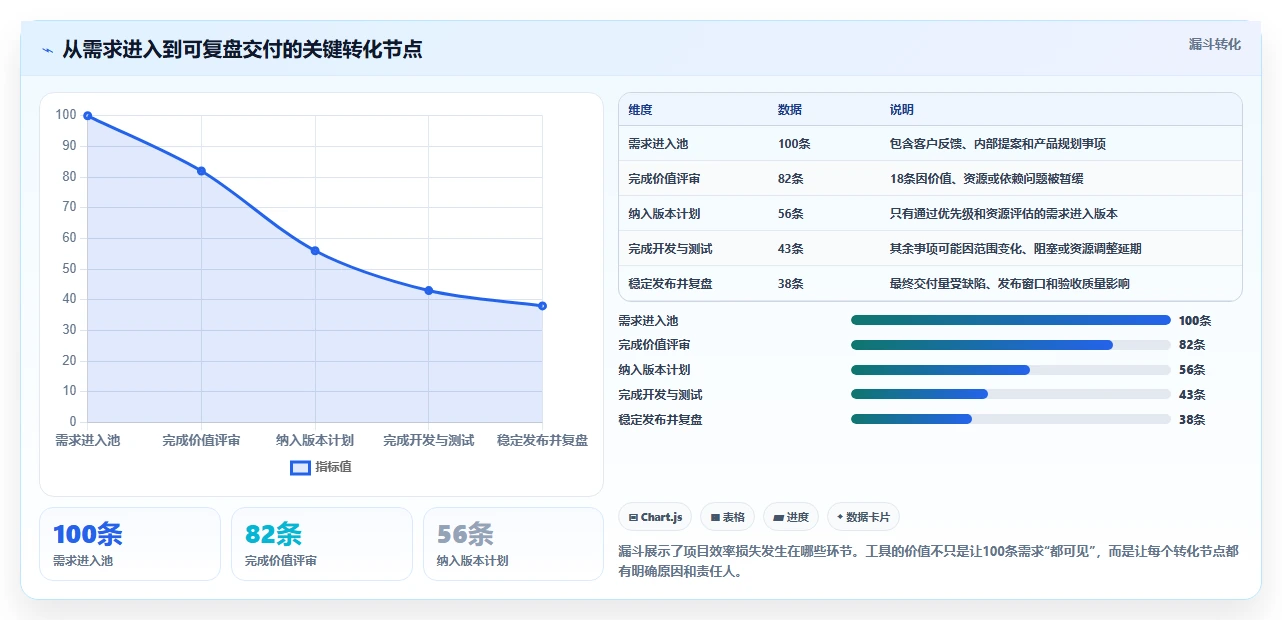Click the 38条 progress bar for 稳定发布并复盘
Image resolution: width=1282 pixels, height=620 pixels.
coord(1010,419)
